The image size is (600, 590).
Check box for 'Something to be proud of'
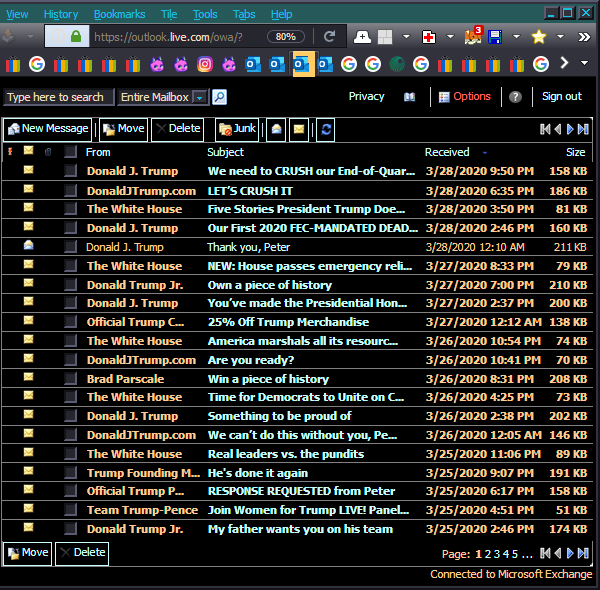click(x=70, y=416)
